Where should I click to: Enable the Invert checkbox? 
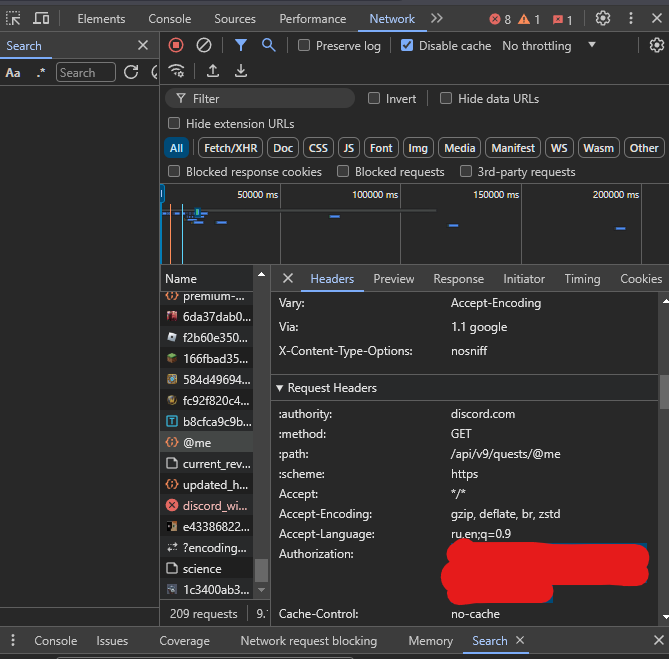click(x=374, y=99)
